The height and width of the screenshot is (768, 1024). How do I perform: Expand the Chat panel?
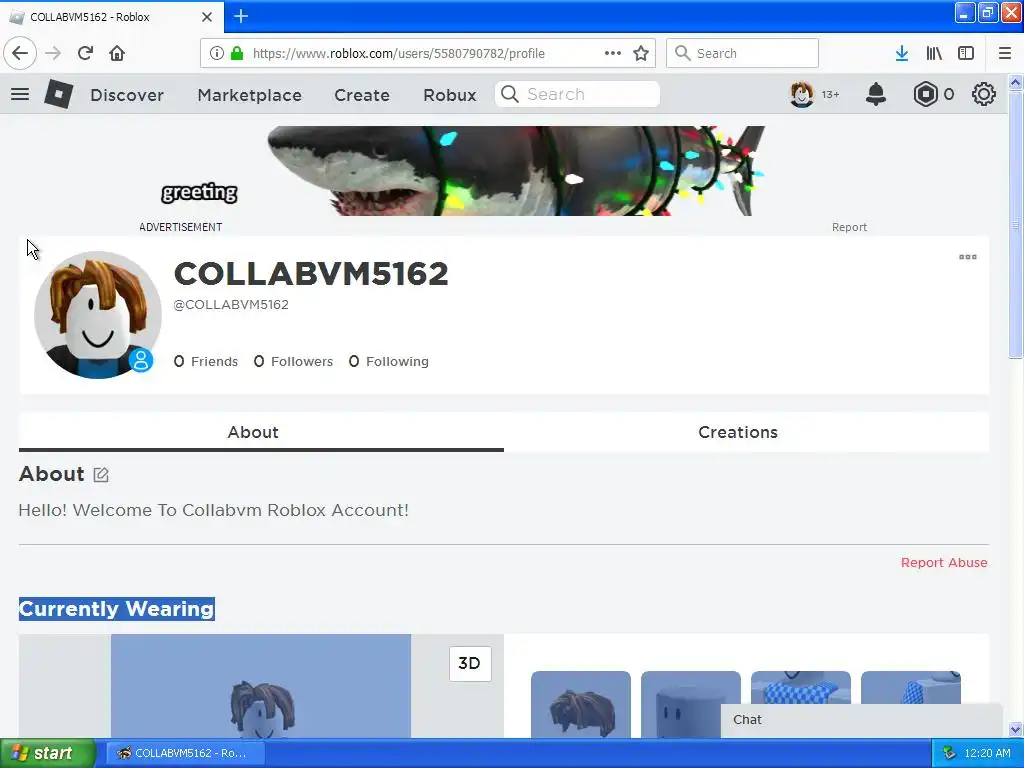coord(861,720)
